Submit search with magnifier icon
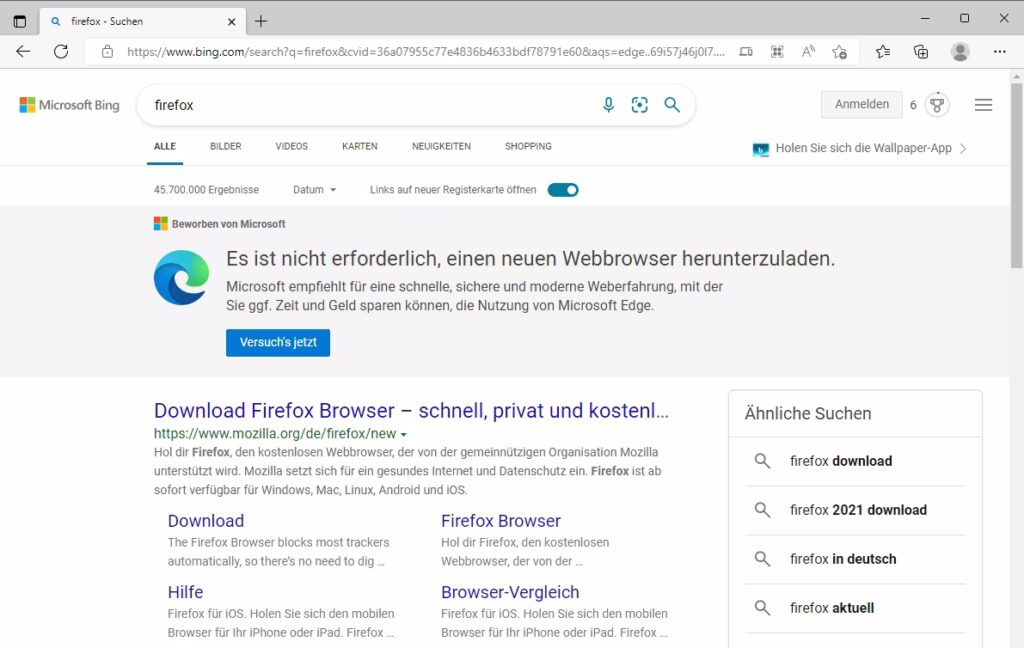 coord(672,105)
